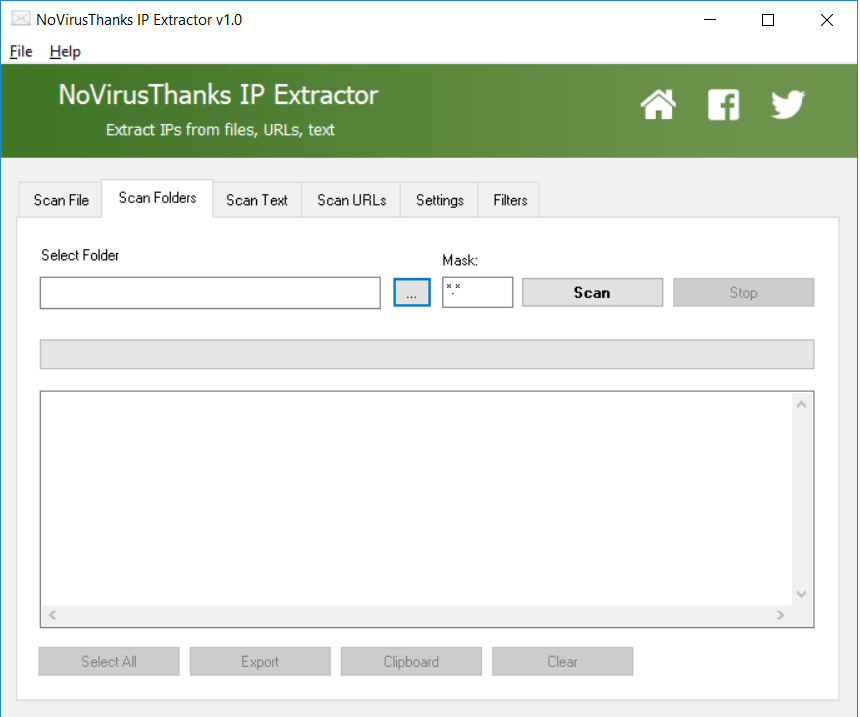This screenshot has height=717, width=860.
Task: Click inside the results list area
Action: pyautogui.click(x=417, y=499)
